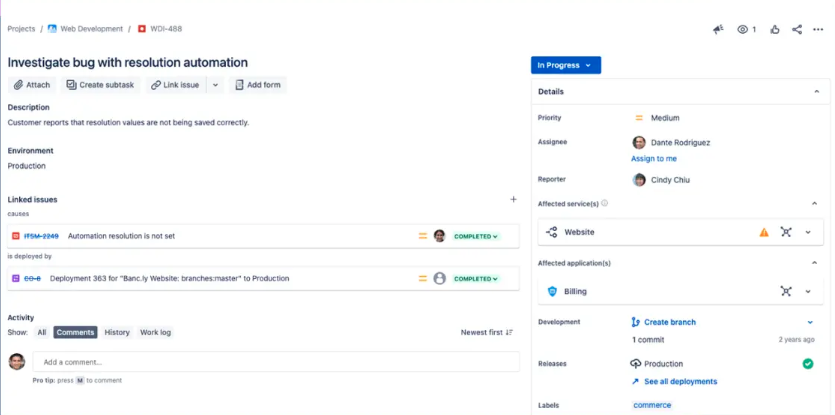The width and height of the screenshot is (835, 415).
Task: Click the green Production release checkmark
Action: [x=808, y=364]
